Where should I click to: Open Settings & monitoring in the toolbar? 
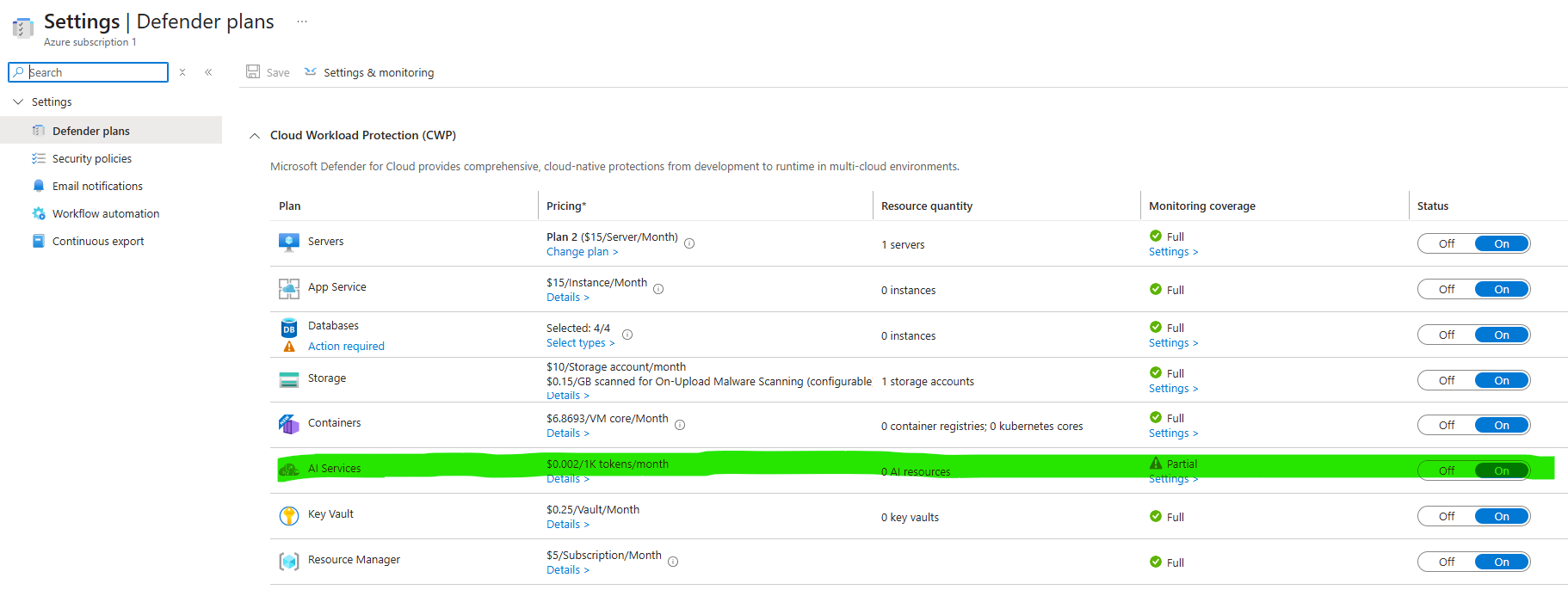[x=378, y=72]
